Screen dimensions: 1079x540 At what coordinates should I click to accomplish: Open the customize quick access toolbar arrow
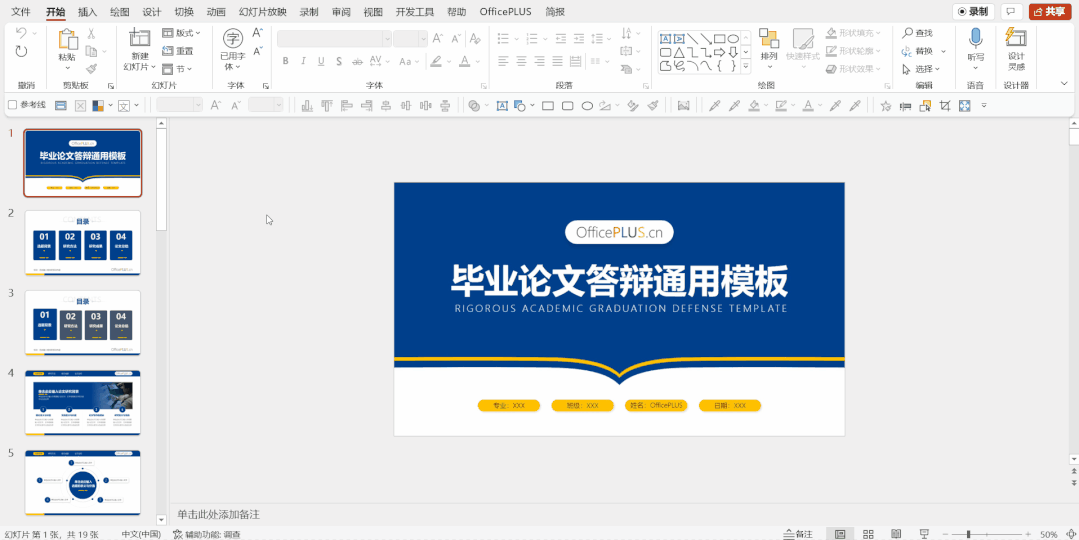coord(984,105)
